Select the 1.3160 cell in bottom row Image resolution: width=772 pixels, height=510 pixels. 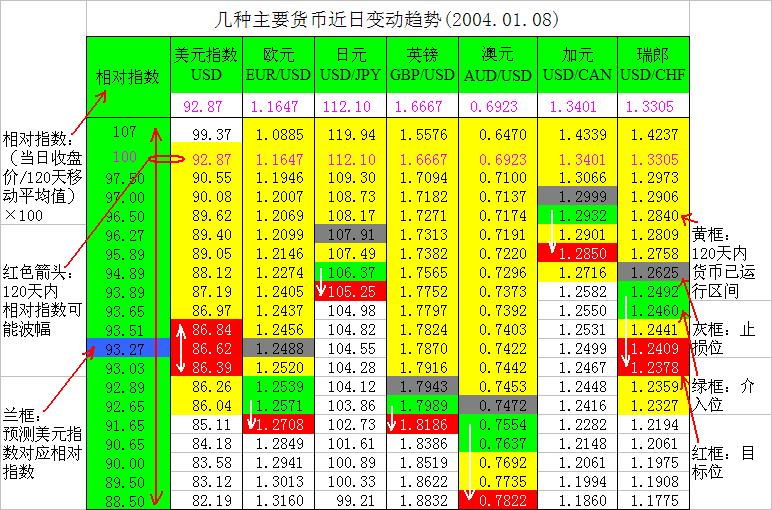click(x=278, y=500)
